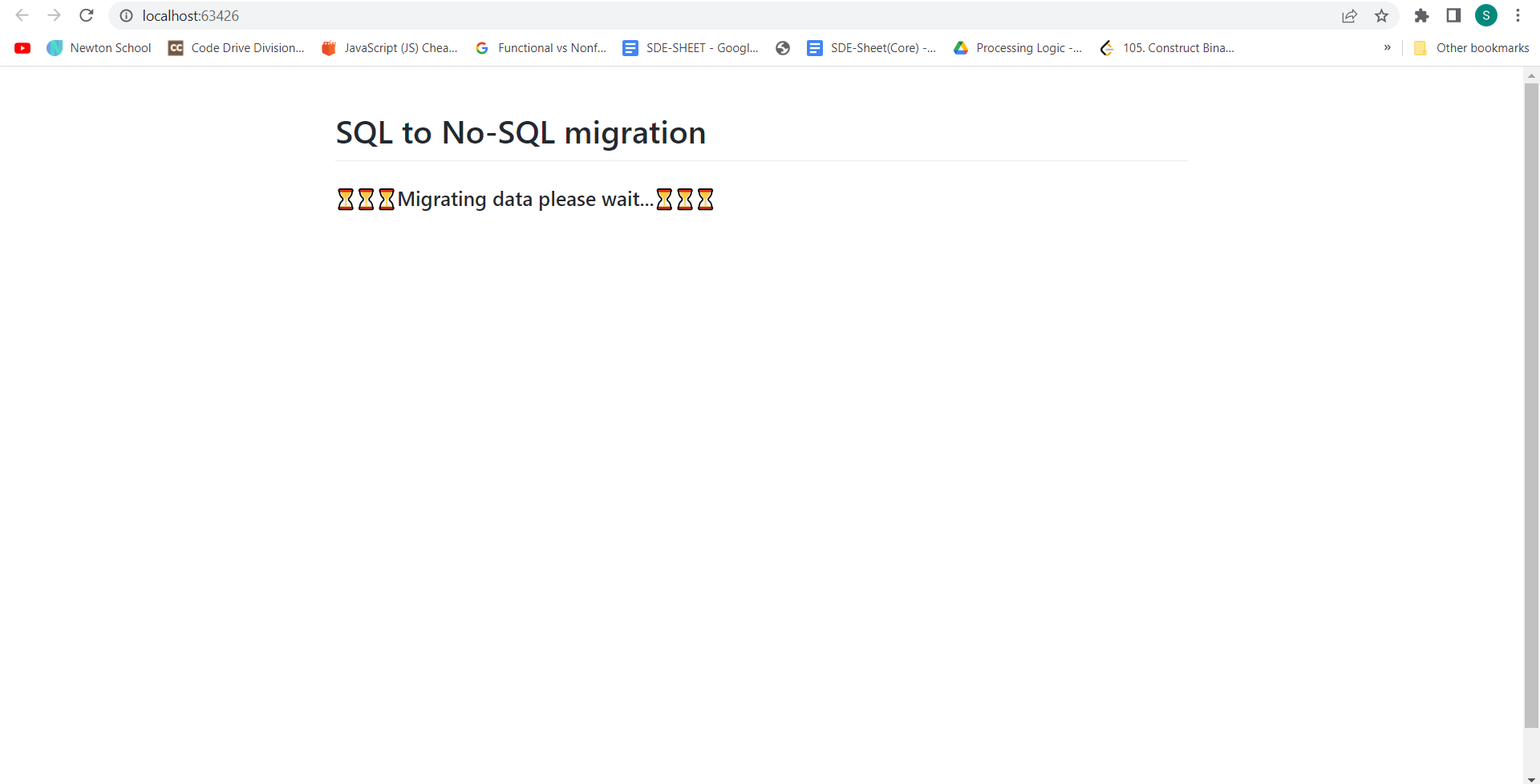Open the Other bookmarks folder
Screen dimensions: 1540x784
click(x=1471, y=47)
